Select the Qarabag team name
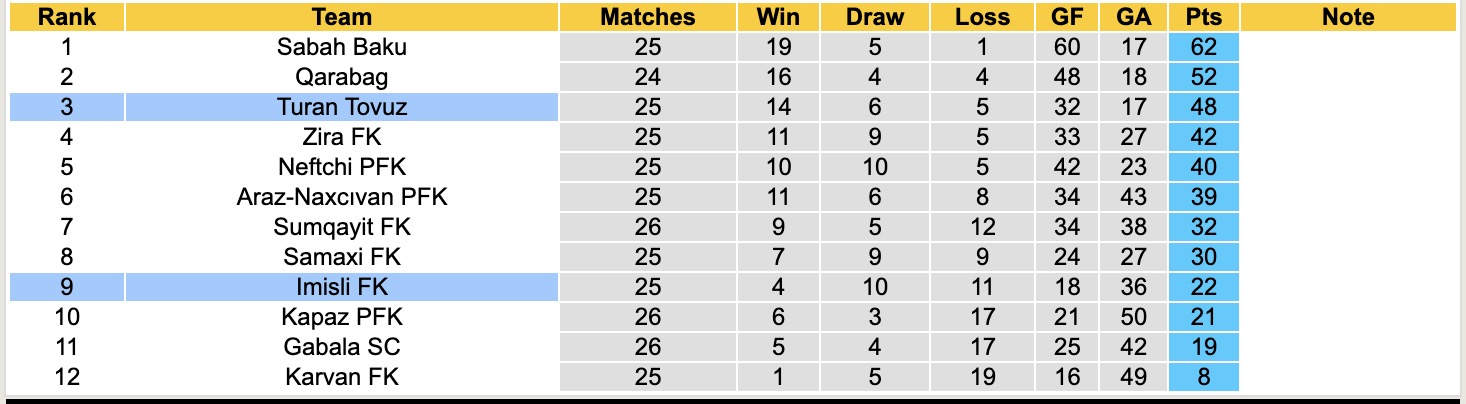Screen dimensions: 1466x404 coord(342,77)
